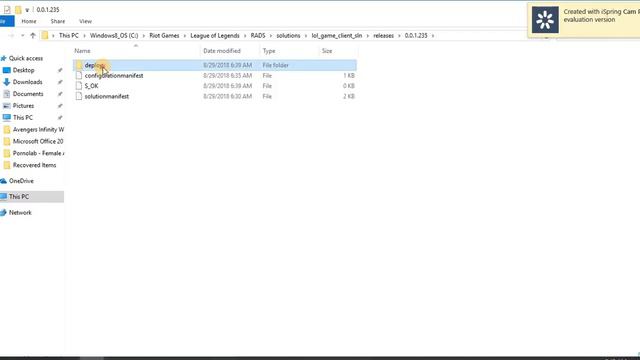This screenshot has width=640, height=360.
Task: Open Documents in Quick access
Action: click(x=28, y=94)
